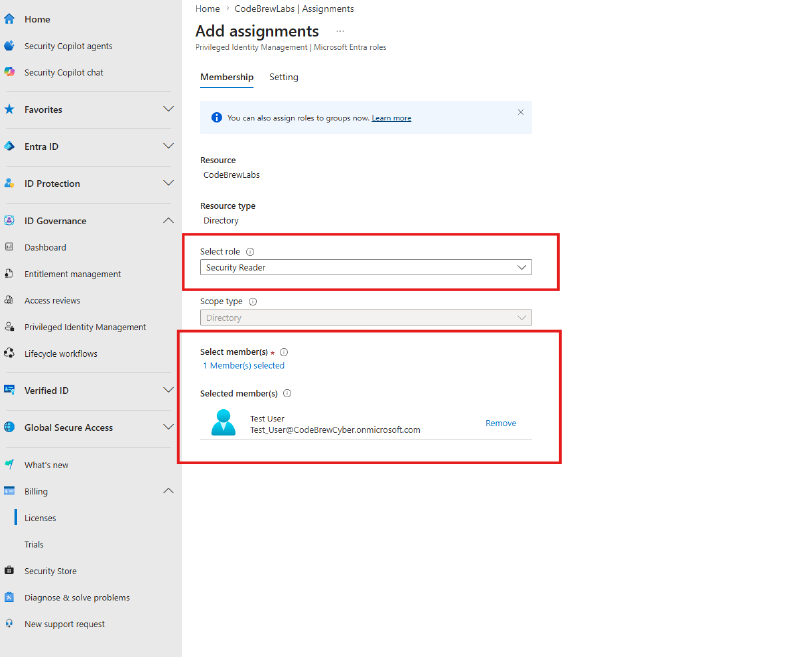
Task: Click the Home breadcrumb link
Action: point(207,9)
